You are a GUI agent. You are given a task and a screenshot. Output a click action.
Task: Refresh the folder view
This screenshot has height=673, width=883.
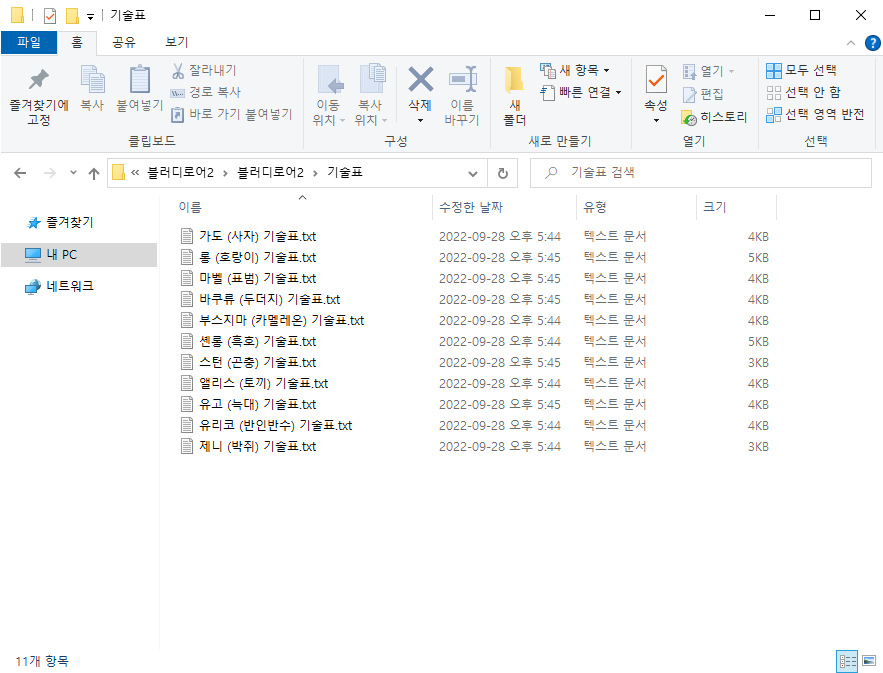click(503, 173)
